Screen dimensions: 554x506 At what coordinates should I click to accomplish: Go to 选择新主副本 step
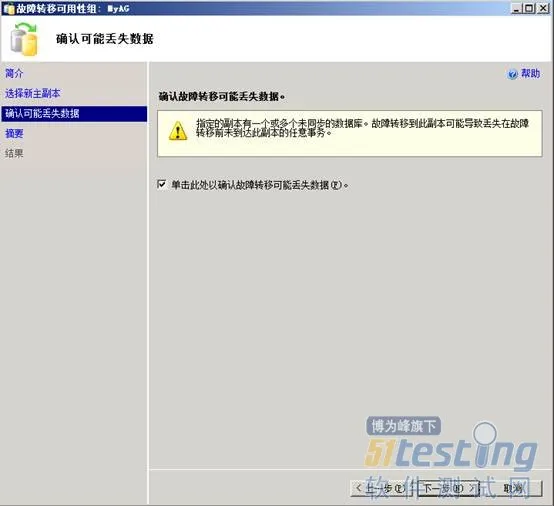click(x=33, y=94)
